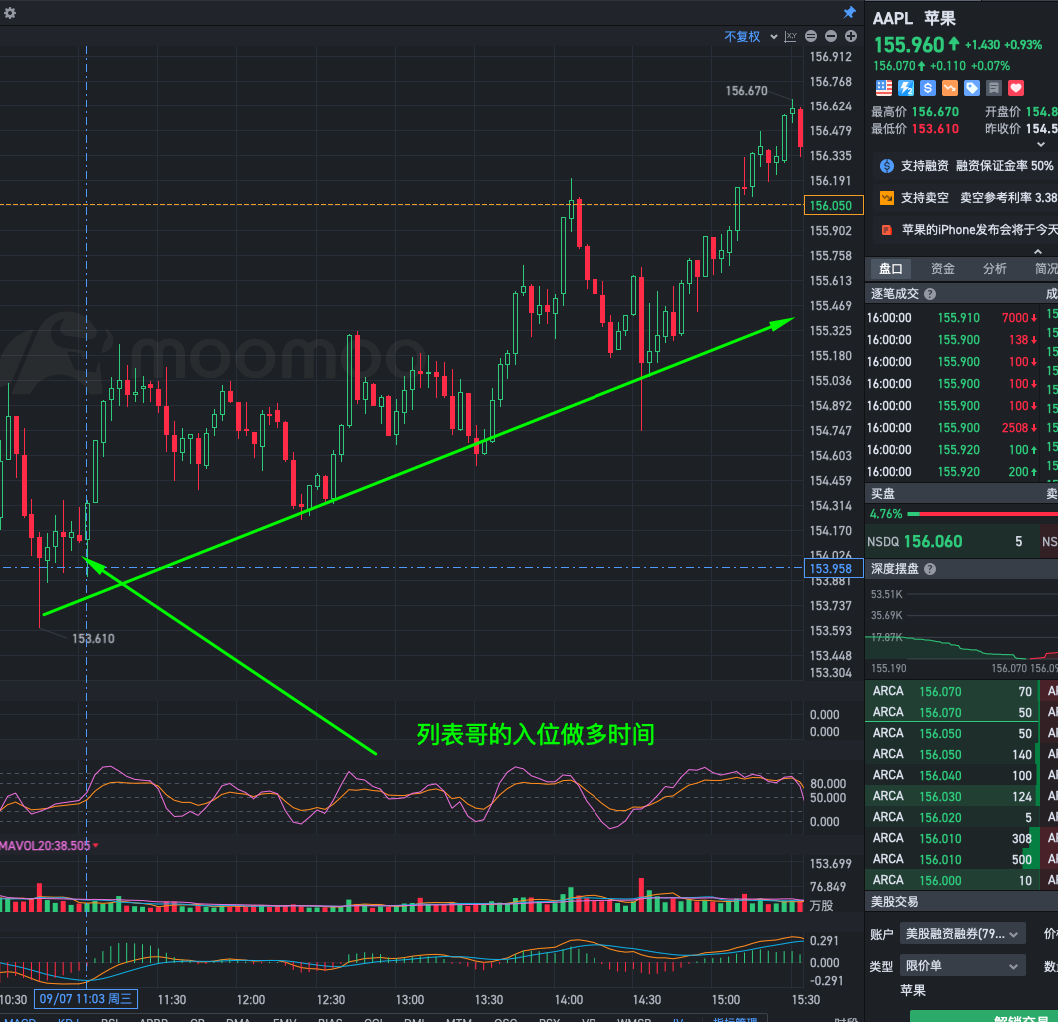Click the 美股交易 section header
Image resolution: width=1058 pixels, height=1022 pixels.
coord(894,902)
